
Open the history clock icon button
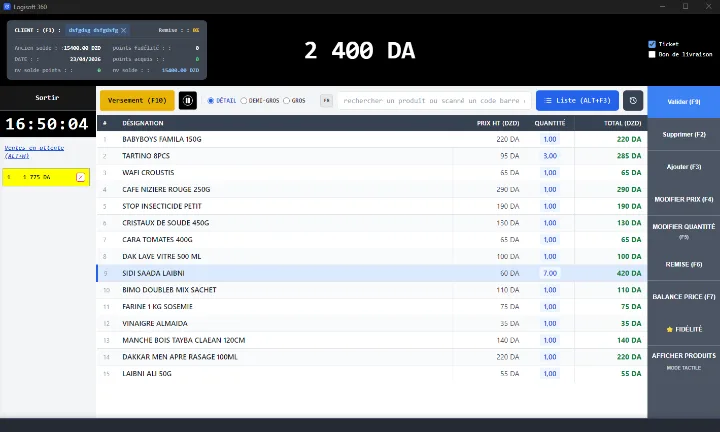pyautogui.click(x=633, y=101)
